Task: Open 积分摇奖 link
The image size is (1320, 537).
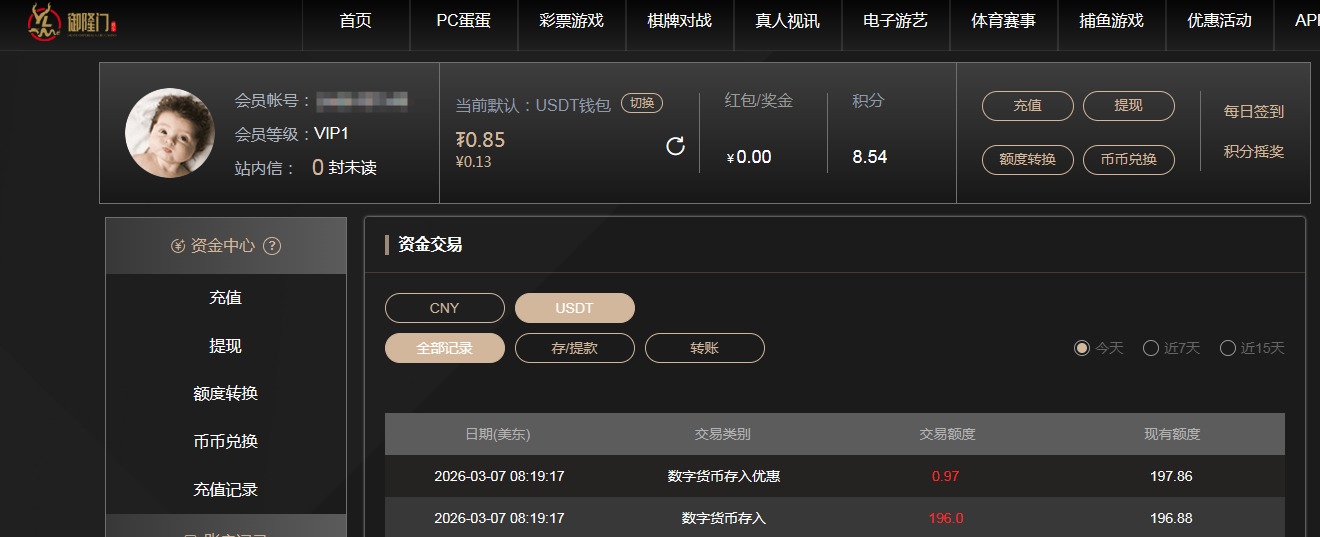Action: pyautogui.click(x=1254, y=152)
